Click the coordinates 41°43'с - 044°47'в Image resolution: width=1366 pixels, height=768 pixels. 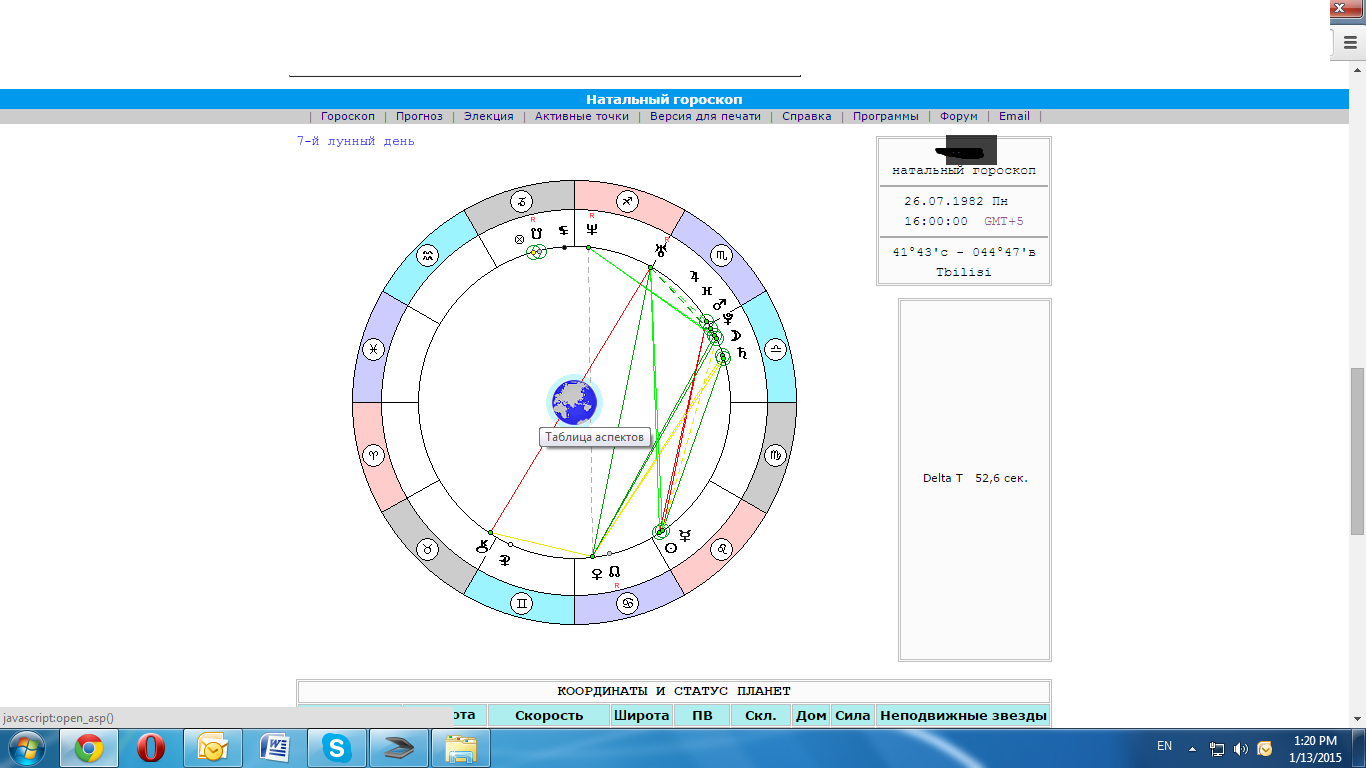(964, 252)
